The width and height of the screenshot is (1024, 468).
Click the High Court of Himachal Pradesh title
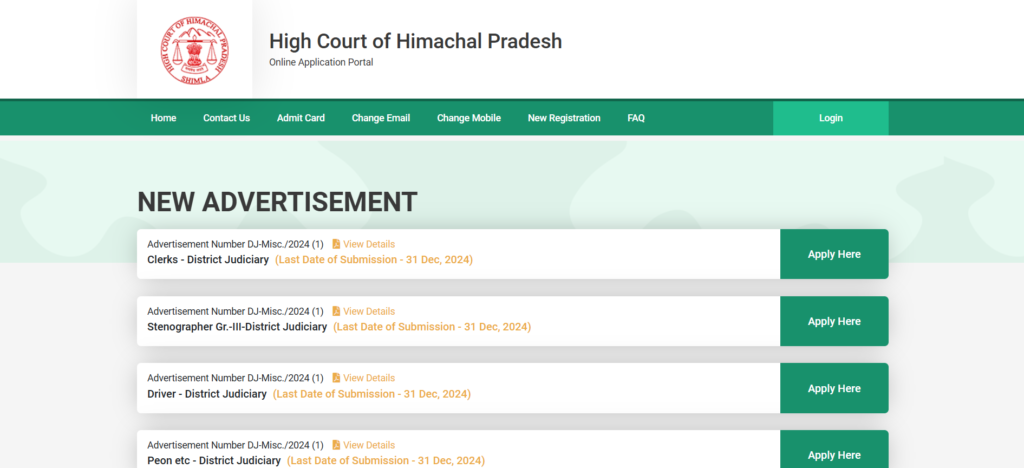[415, 41]
